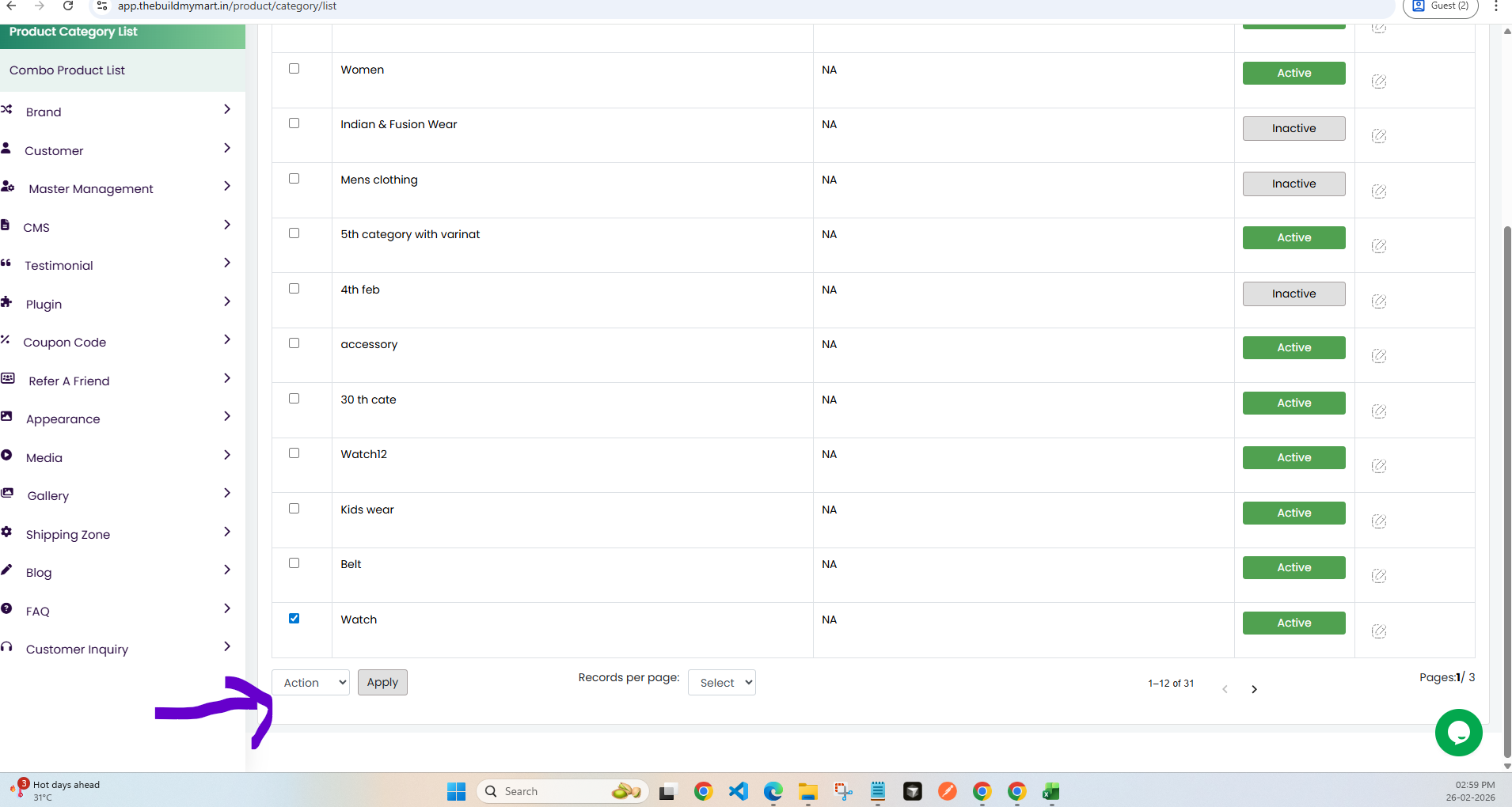Reload the page with browser refresh icon
This screenshot has height=807, width=1512.
pyautogui.click(x=68, y=6)
